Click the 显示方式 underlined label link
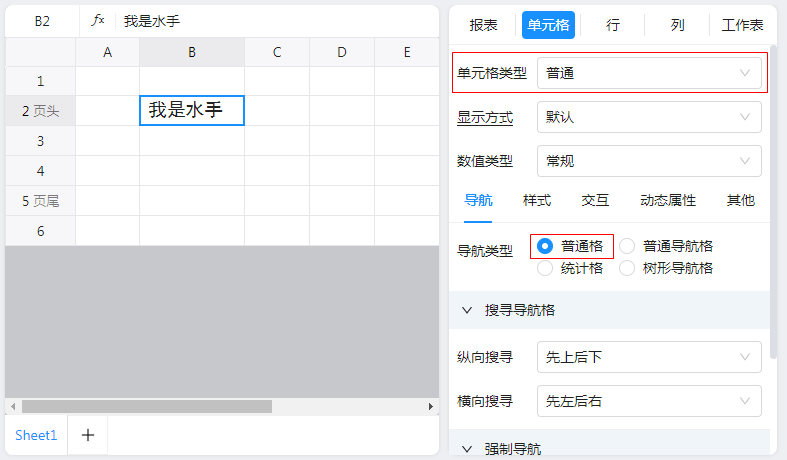 pyautogui.click(x=485, y=117)
